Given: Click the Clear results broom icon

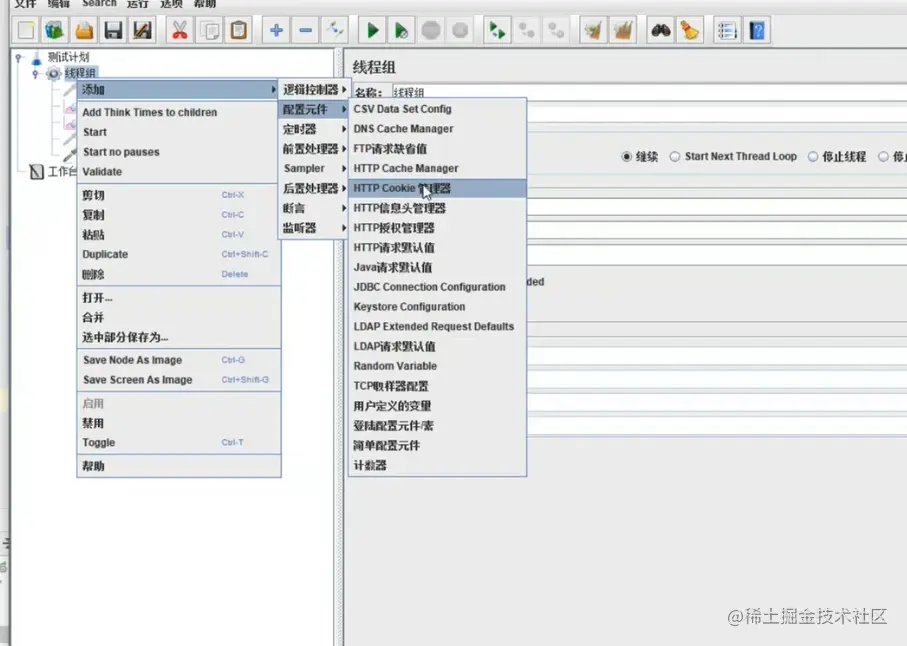Looking at the screenshot, I should 593,30.
